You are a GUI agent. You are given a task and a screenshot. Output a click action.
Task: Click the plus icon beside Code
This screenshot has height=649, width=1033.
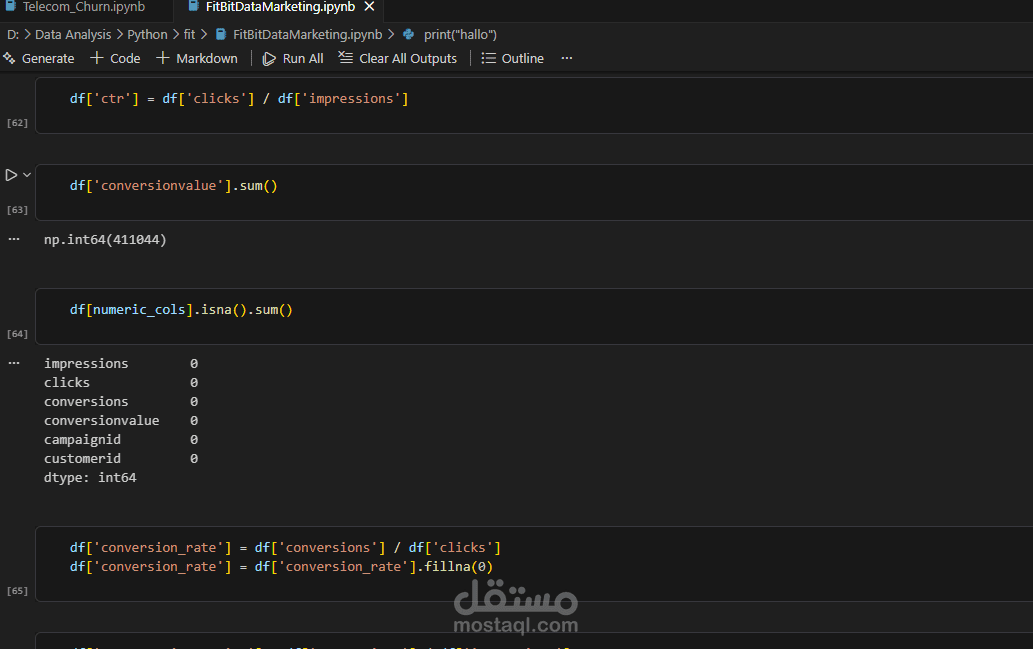click(x=97, y=58)
